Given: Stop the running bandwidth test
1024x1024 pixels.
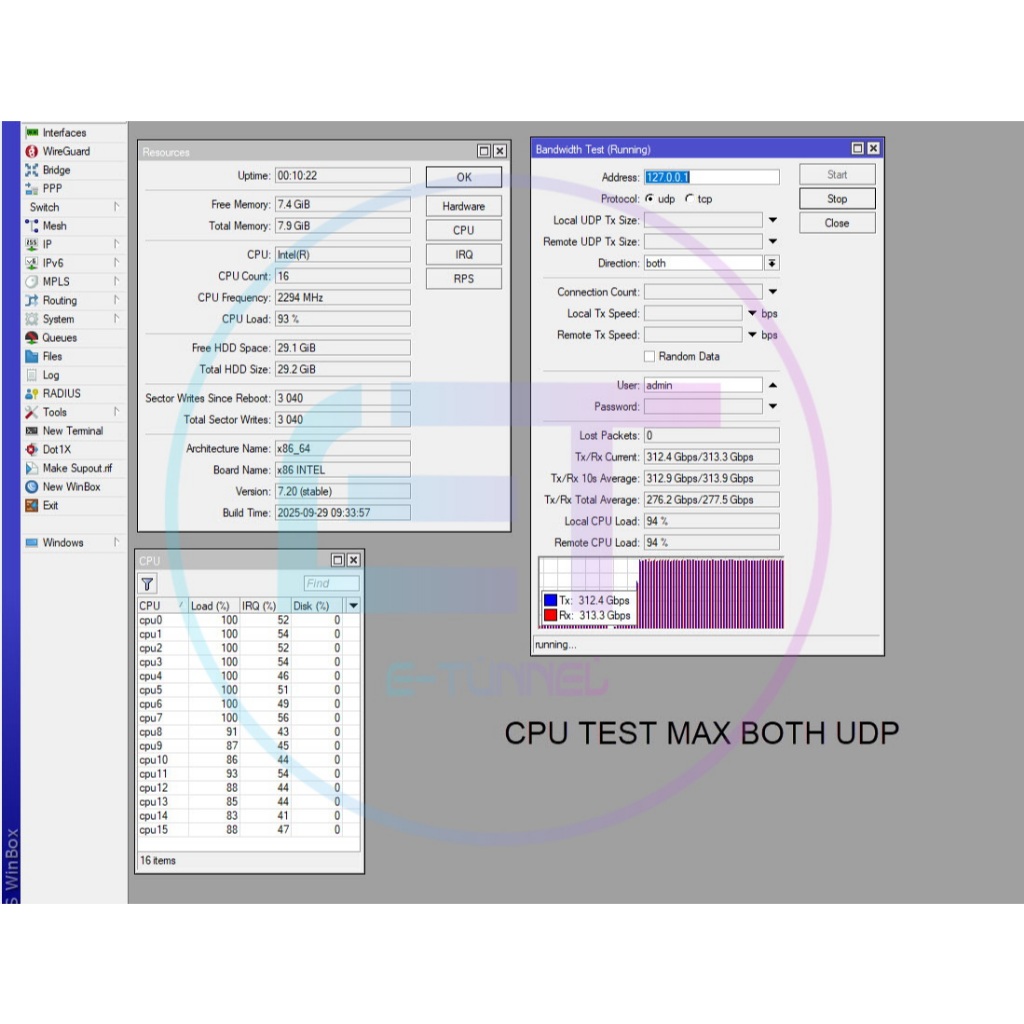Looking at the screenshot, I should click(836, 199).
